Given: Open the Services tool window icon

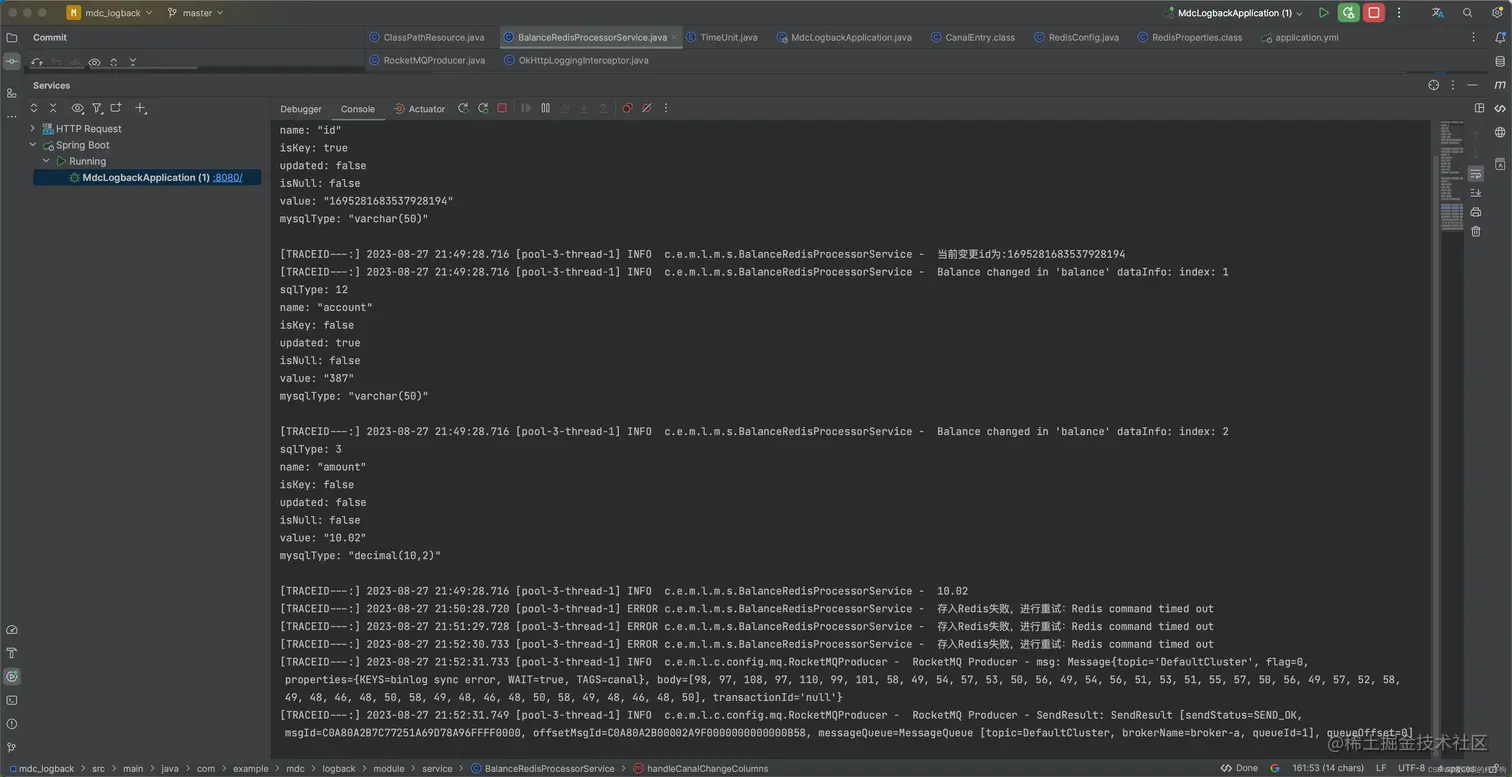Looking at the screenshot, I should pyautogui.click(x=12, y=676).
